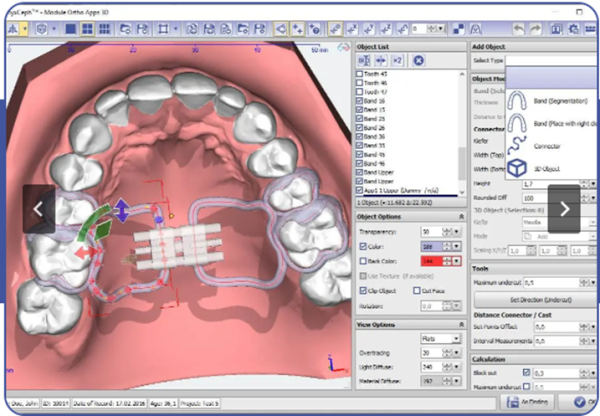This screenshot has height=416, width=600.
Task: Open dropdown next to frame icon
Action: [176, 29]
